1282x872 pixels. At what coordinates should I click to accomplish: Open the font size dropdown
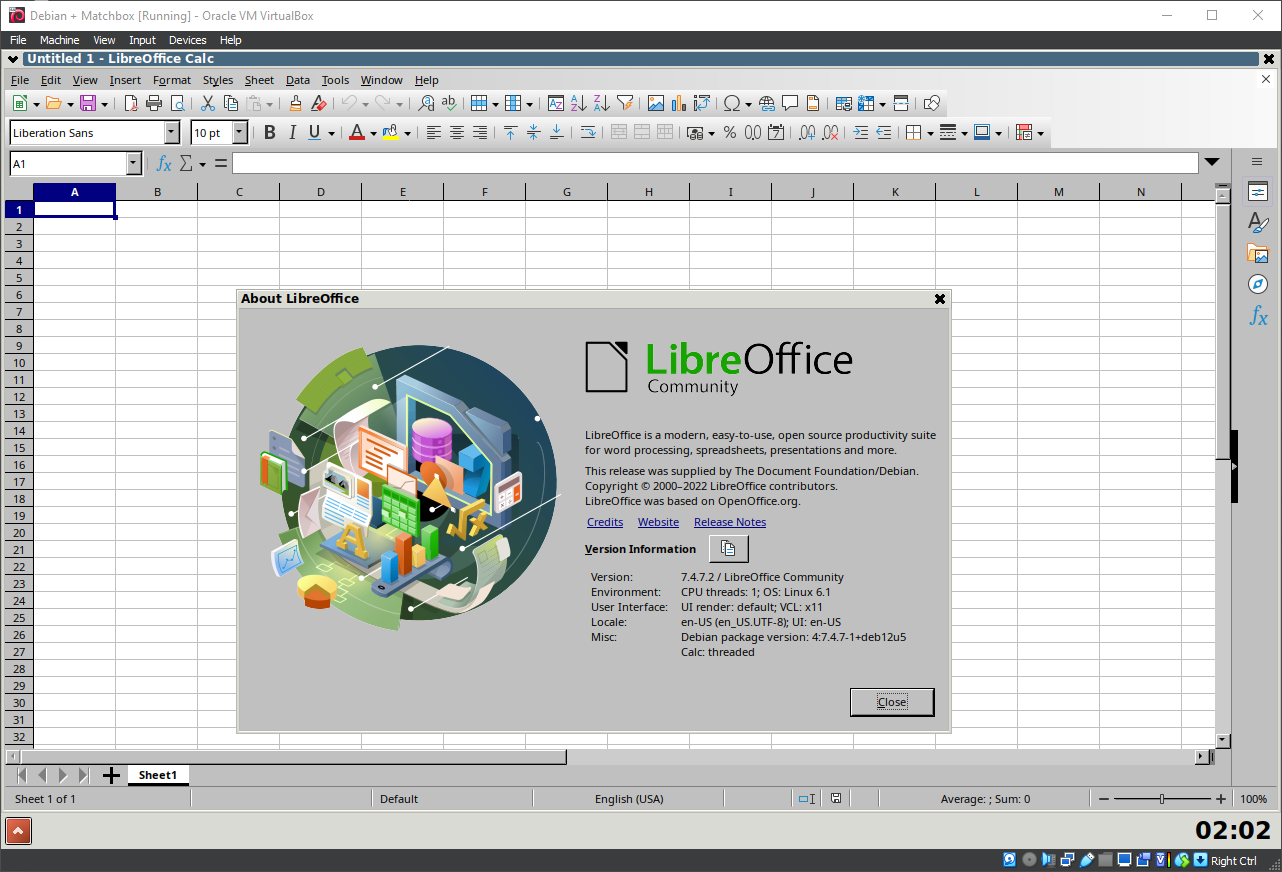click(x=237, y=132)
